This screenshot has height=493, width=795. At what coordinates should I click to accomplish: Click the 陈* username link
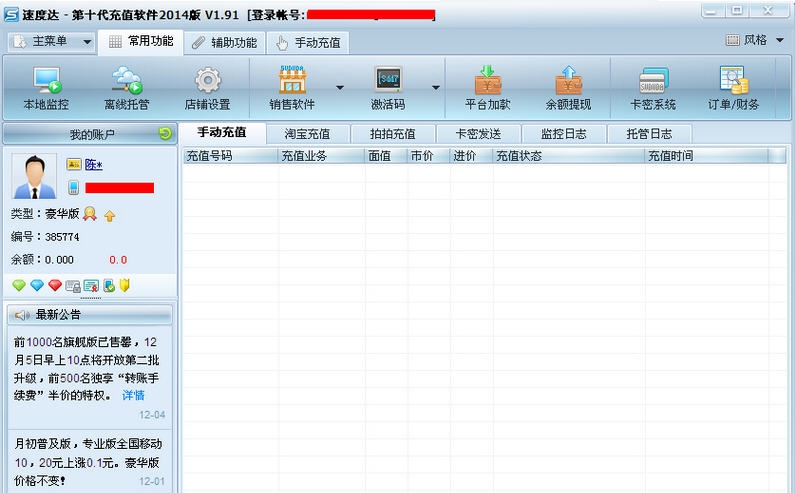(x=93, y=164)
